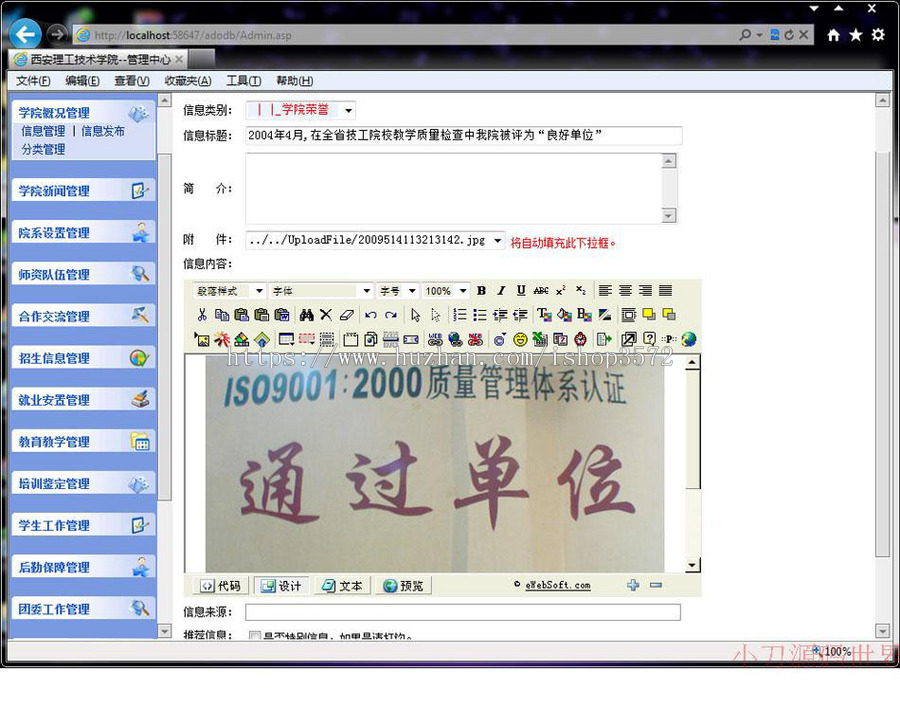Open the 段落样式 paragraph style dropdown

pos(259,291)
